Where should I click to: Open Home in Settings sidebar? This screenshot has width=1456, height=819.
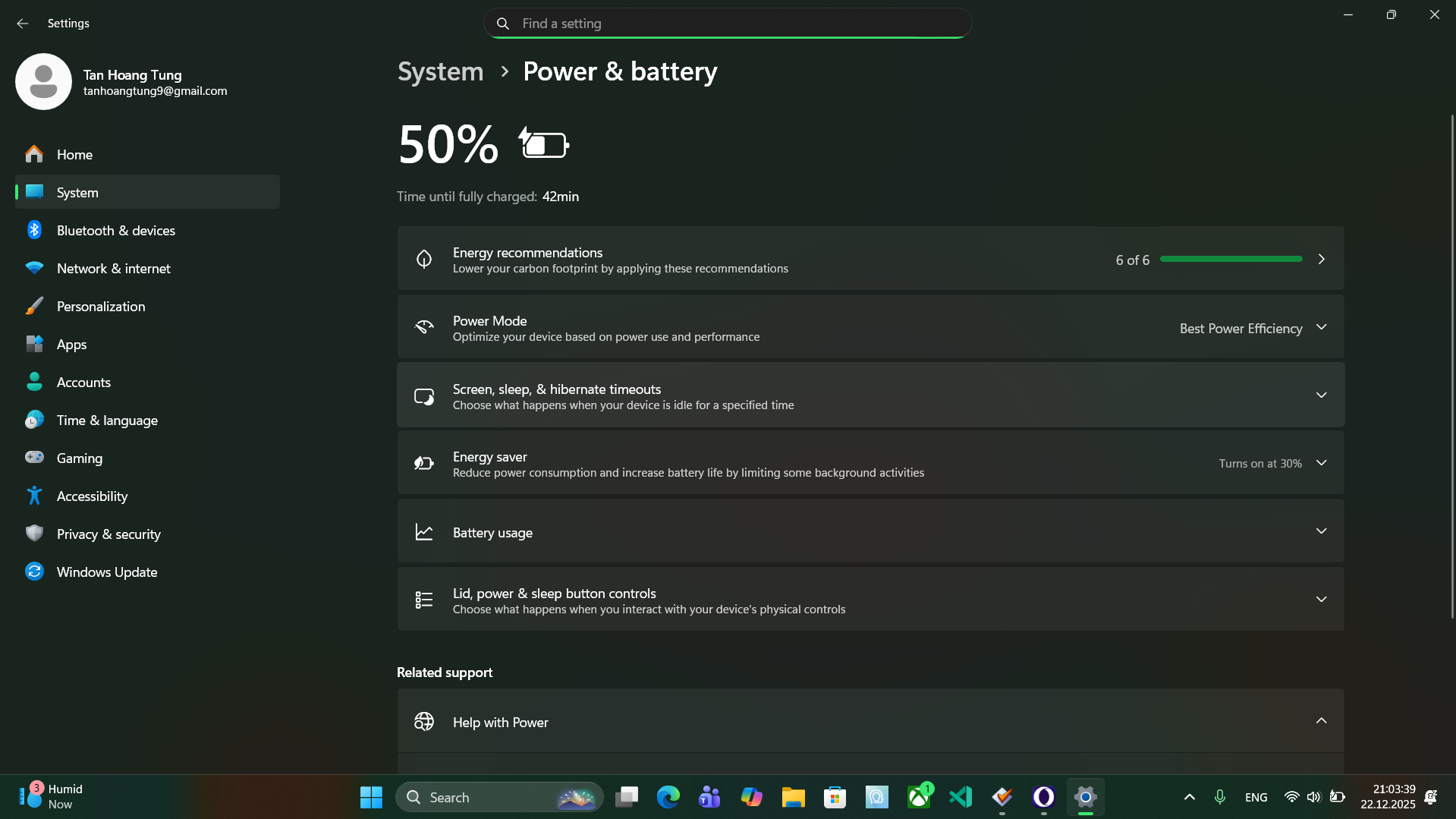(147, 154)
